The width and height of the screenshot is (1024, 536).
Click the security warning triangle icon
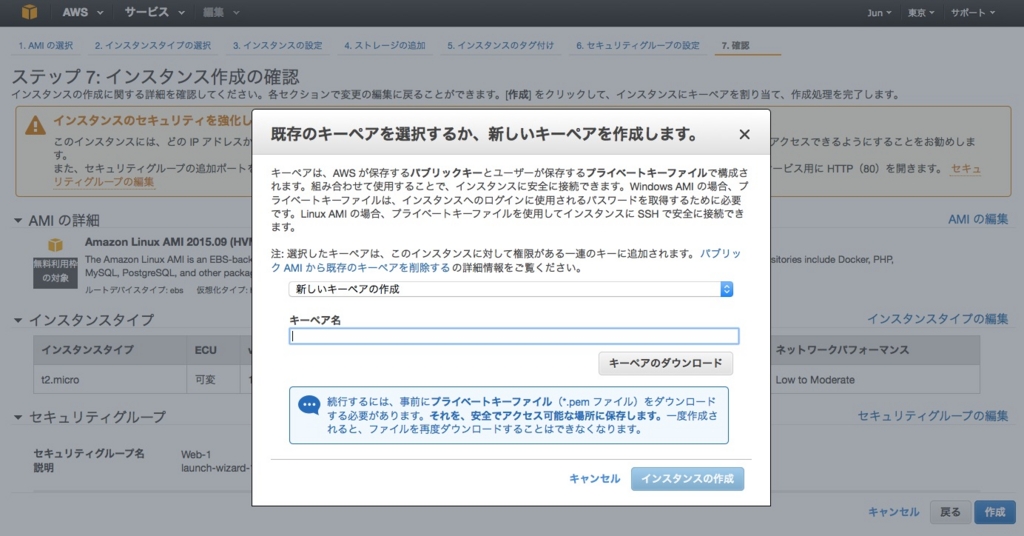[35, 125]
